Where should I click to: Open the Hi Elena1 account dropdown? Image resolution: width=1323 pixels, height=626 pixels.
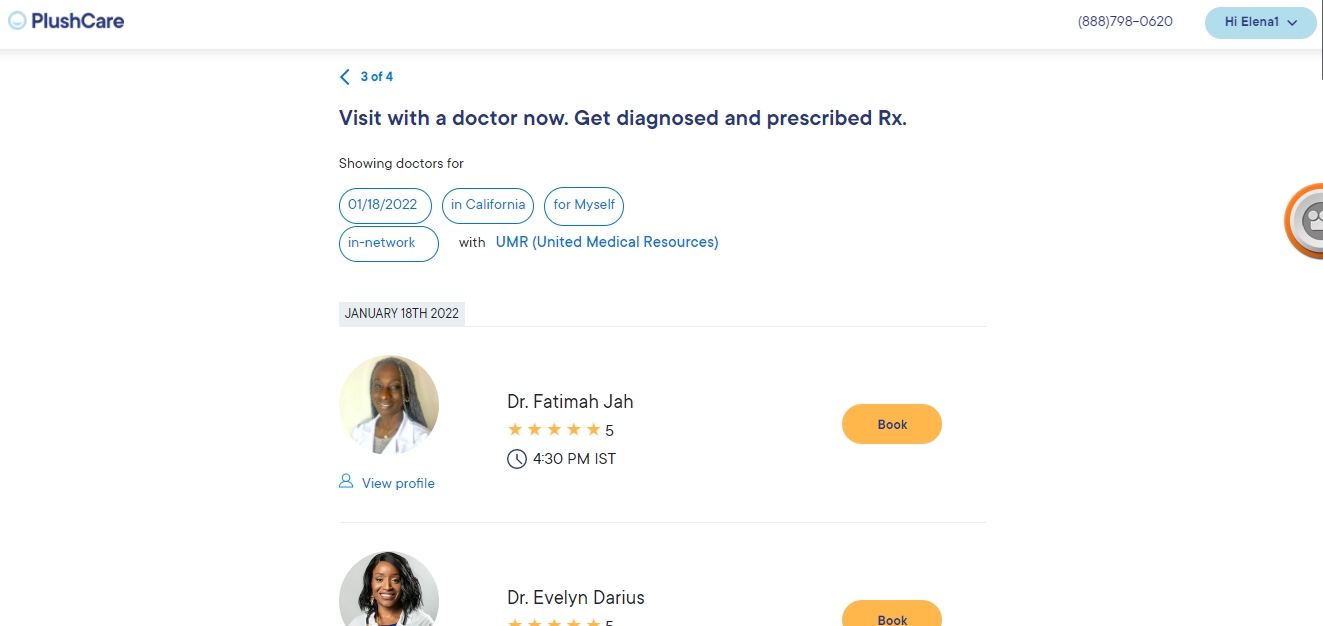click(x=1260, y=22)
